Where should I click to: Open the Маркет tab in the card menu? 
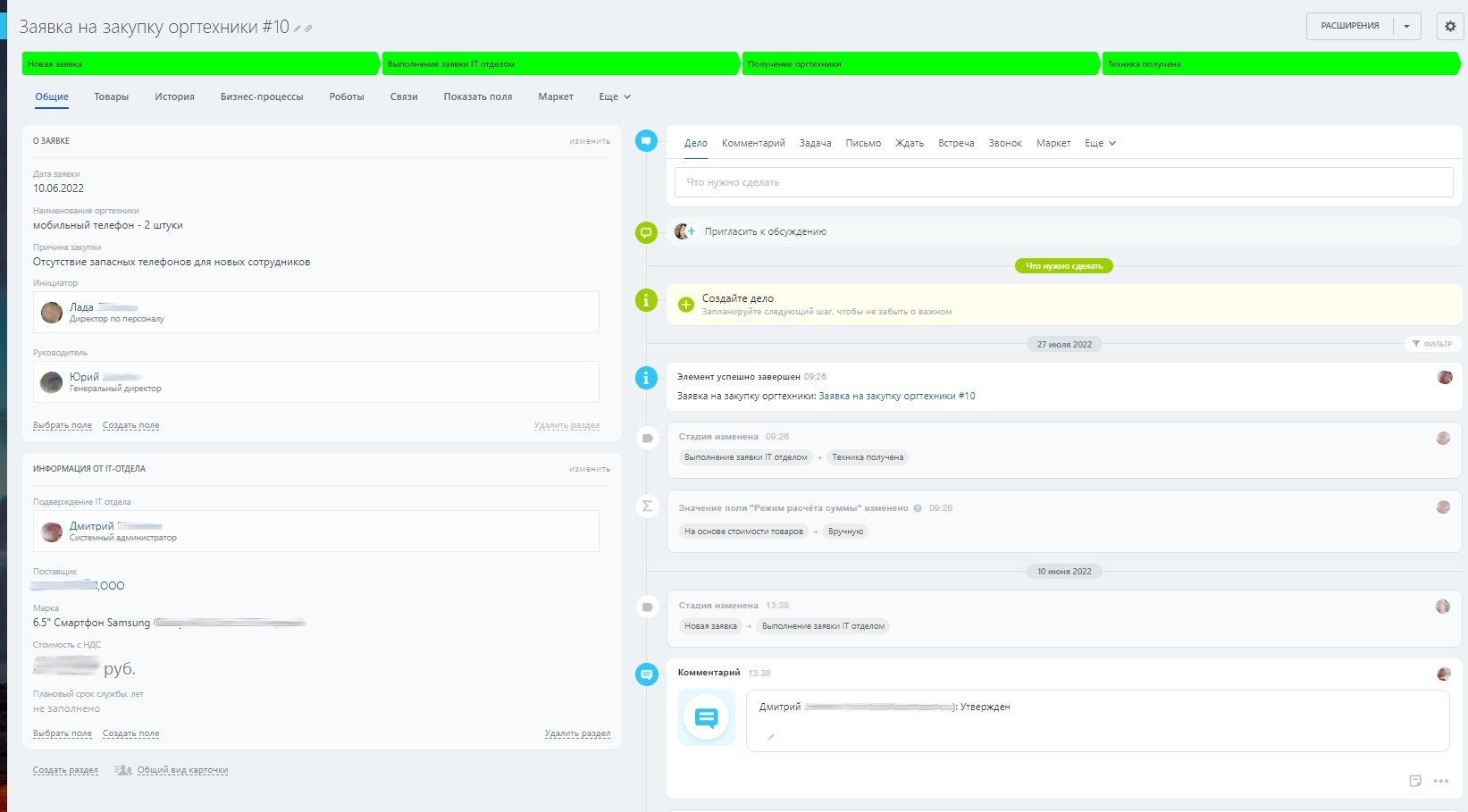pos(556,96)
